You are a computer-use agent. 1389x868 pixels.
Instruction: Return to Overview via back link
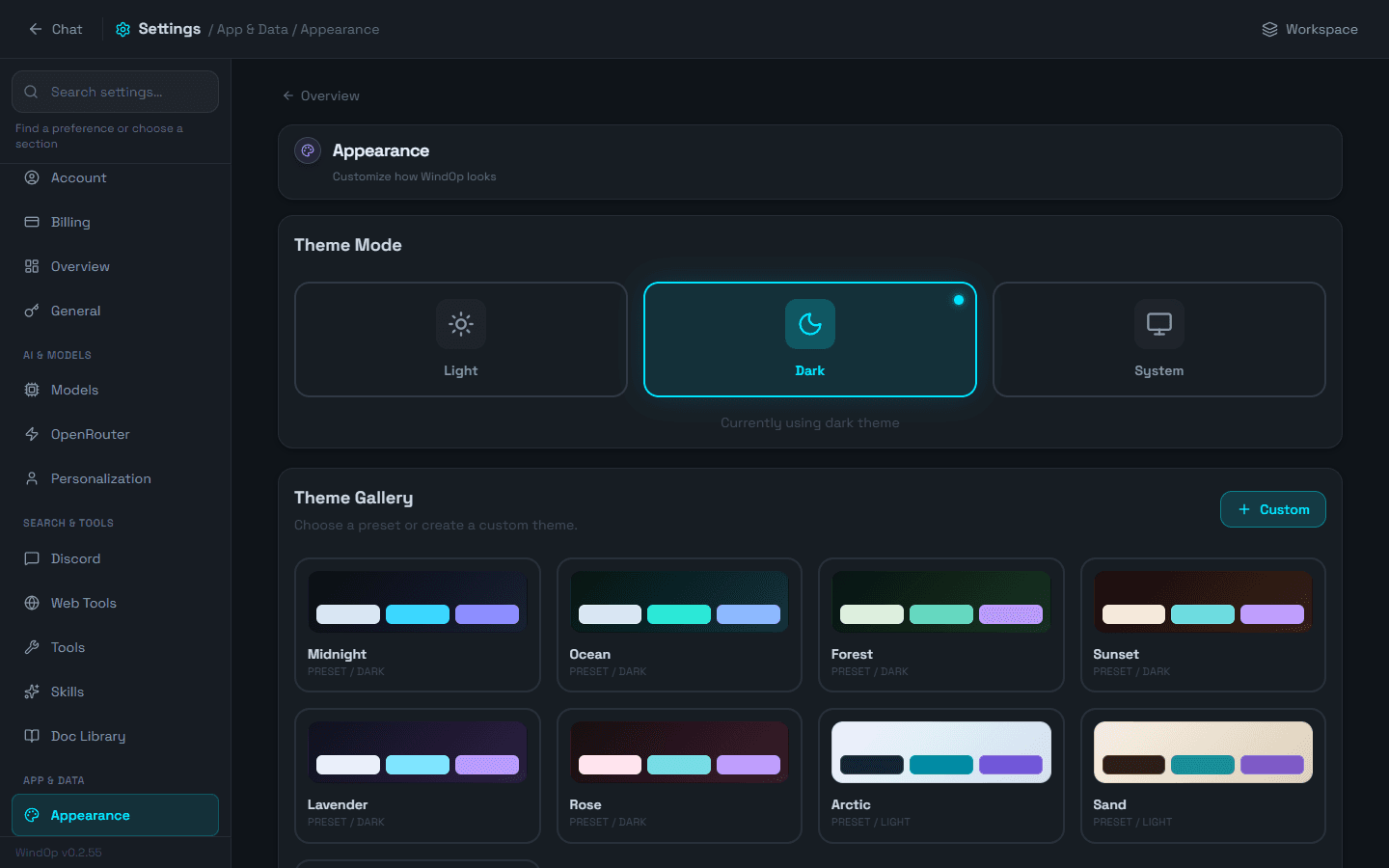(x=320, y=95)
